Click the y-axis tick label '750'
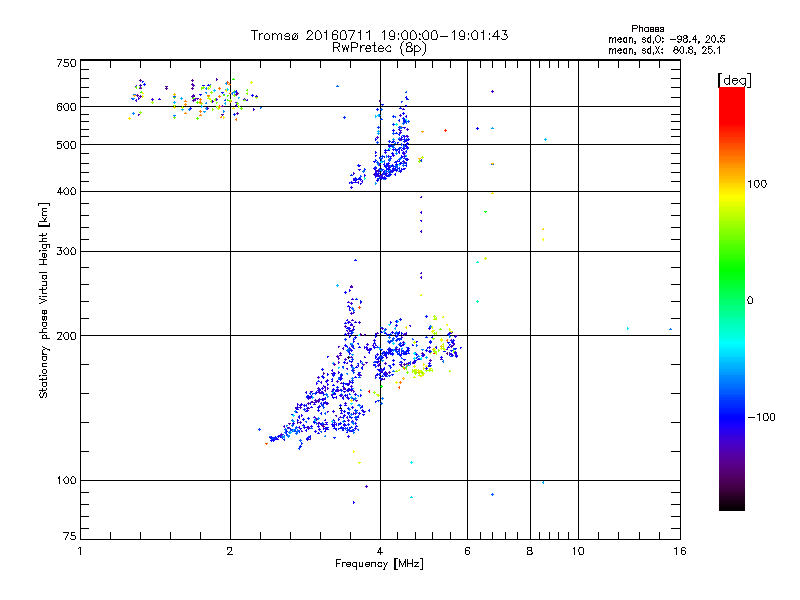Image resolution: width=800 pixels, height=600 pixels. click(66, 63)
